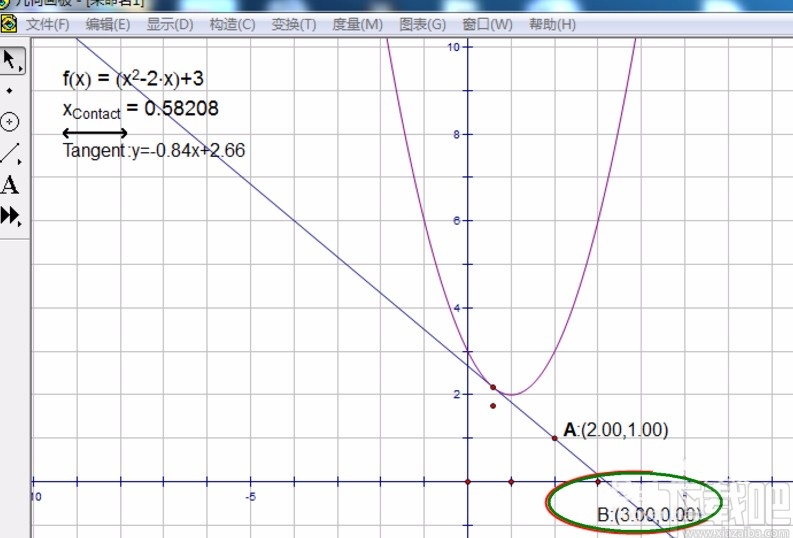Image resolution: width=793 pixels, height=538 pixels.
Task: Open the 显示(D) menu
Action: pos(170,24)
